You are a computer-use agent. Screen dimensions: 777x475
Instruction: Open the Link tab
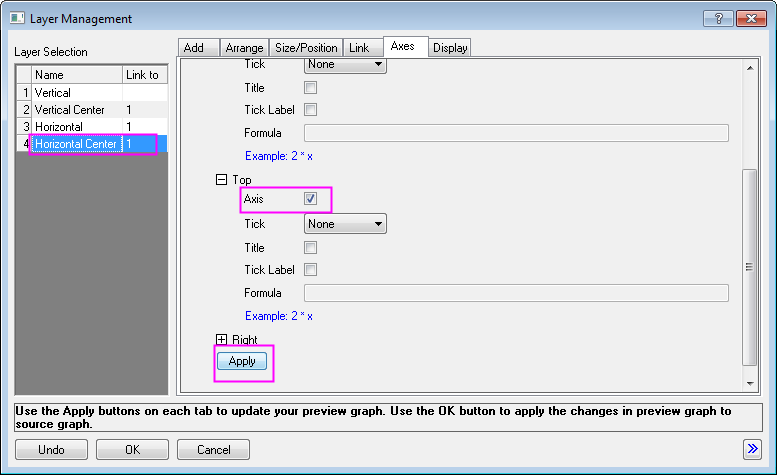click(x=359, y=48)
